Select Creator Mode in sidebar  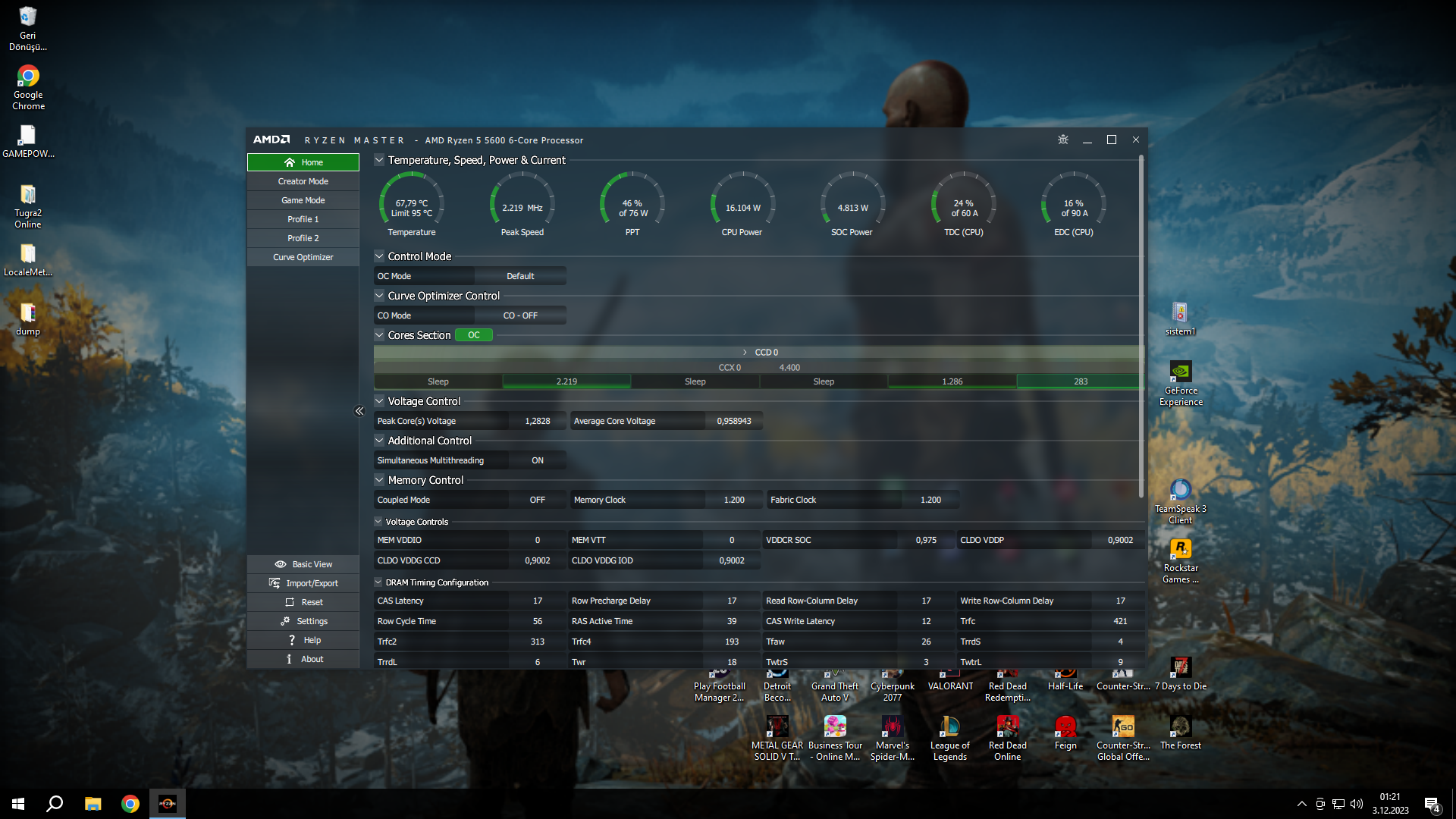pos(303,181)
